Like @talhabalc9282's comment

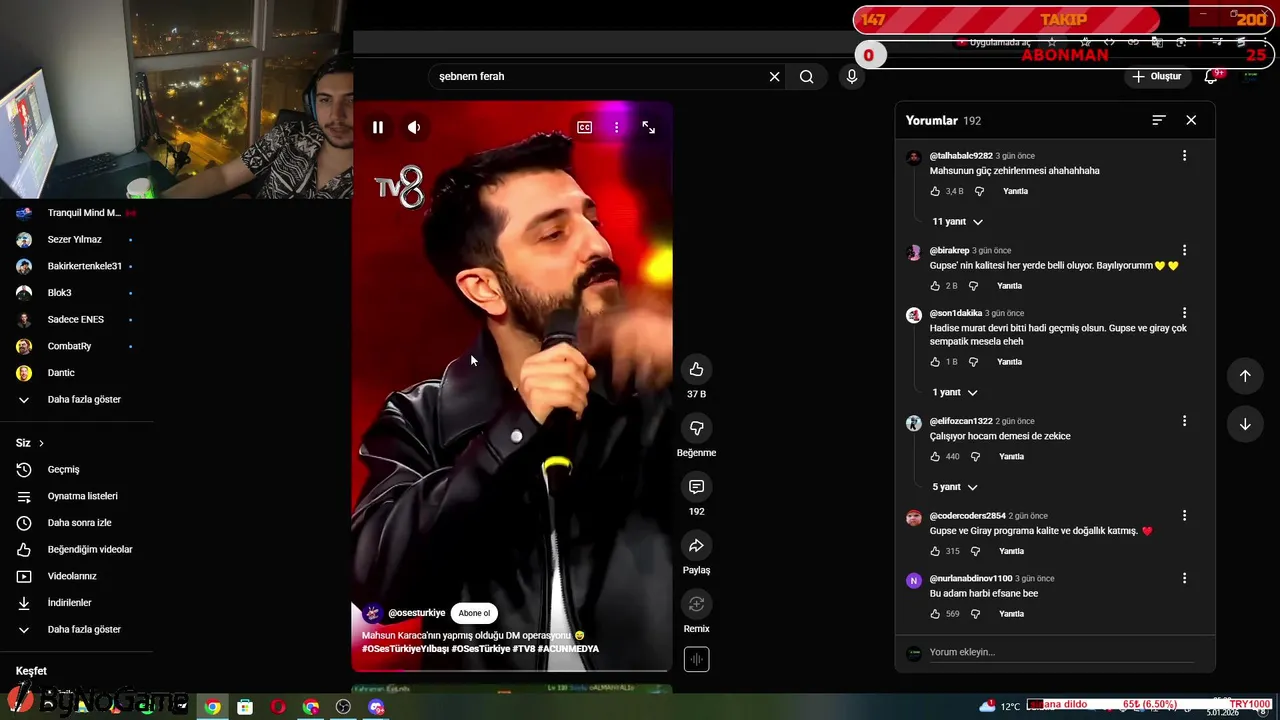tap(935, 191)
